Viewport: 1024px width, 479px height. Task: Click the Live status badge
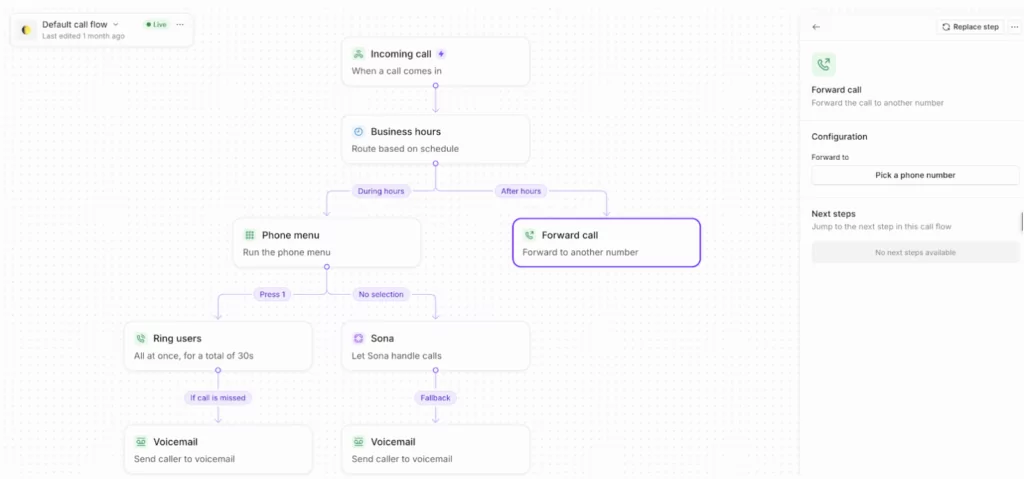tap(155, 24)
